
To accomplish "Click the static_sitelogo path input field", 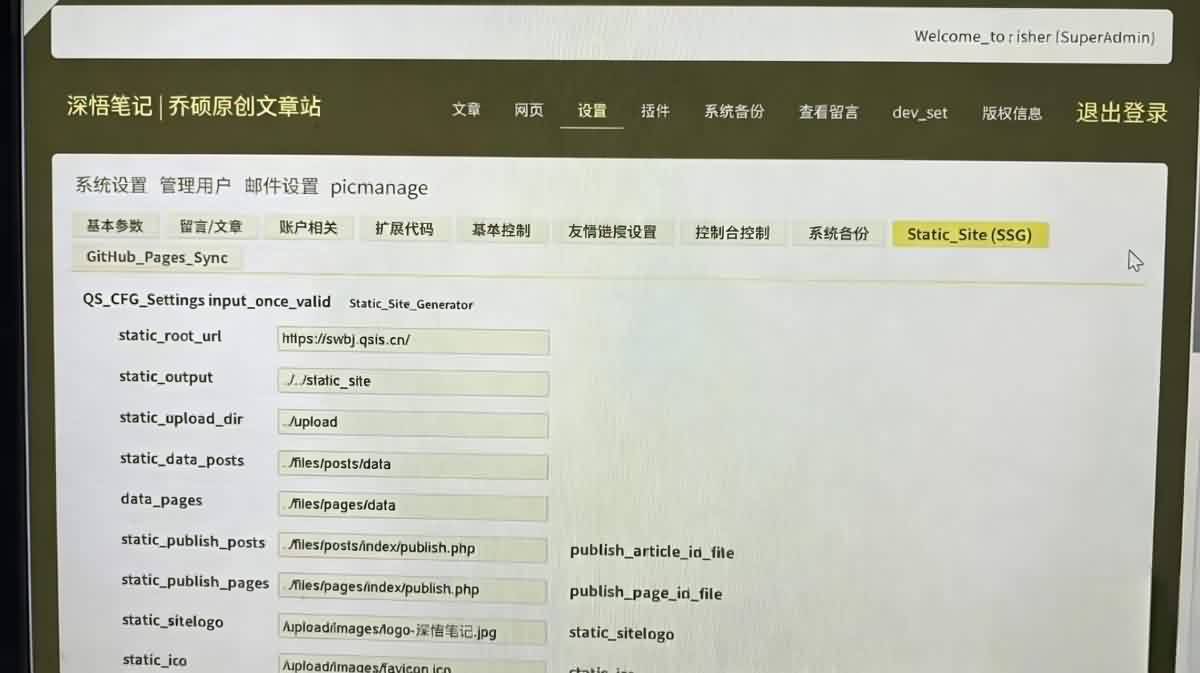I will pyautogui.click(x=413, y=632).
